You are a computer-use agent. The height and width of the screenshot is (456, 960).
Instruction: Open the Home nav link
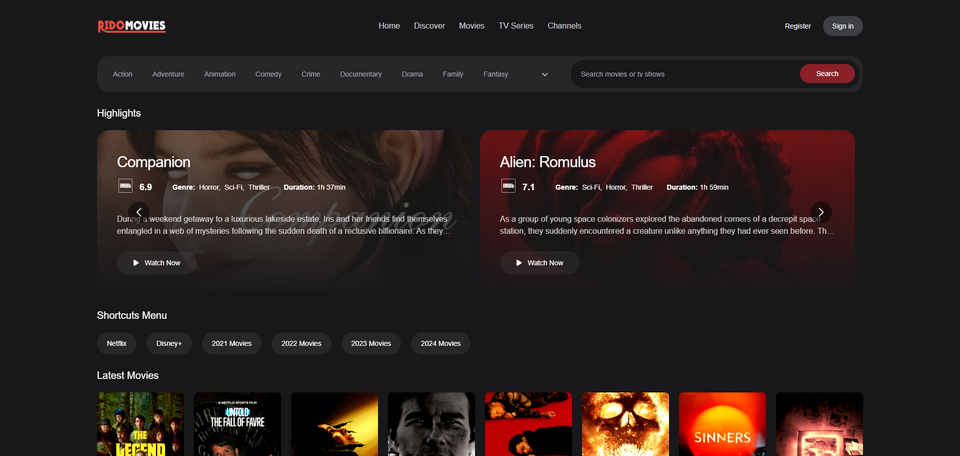[389, 26]
